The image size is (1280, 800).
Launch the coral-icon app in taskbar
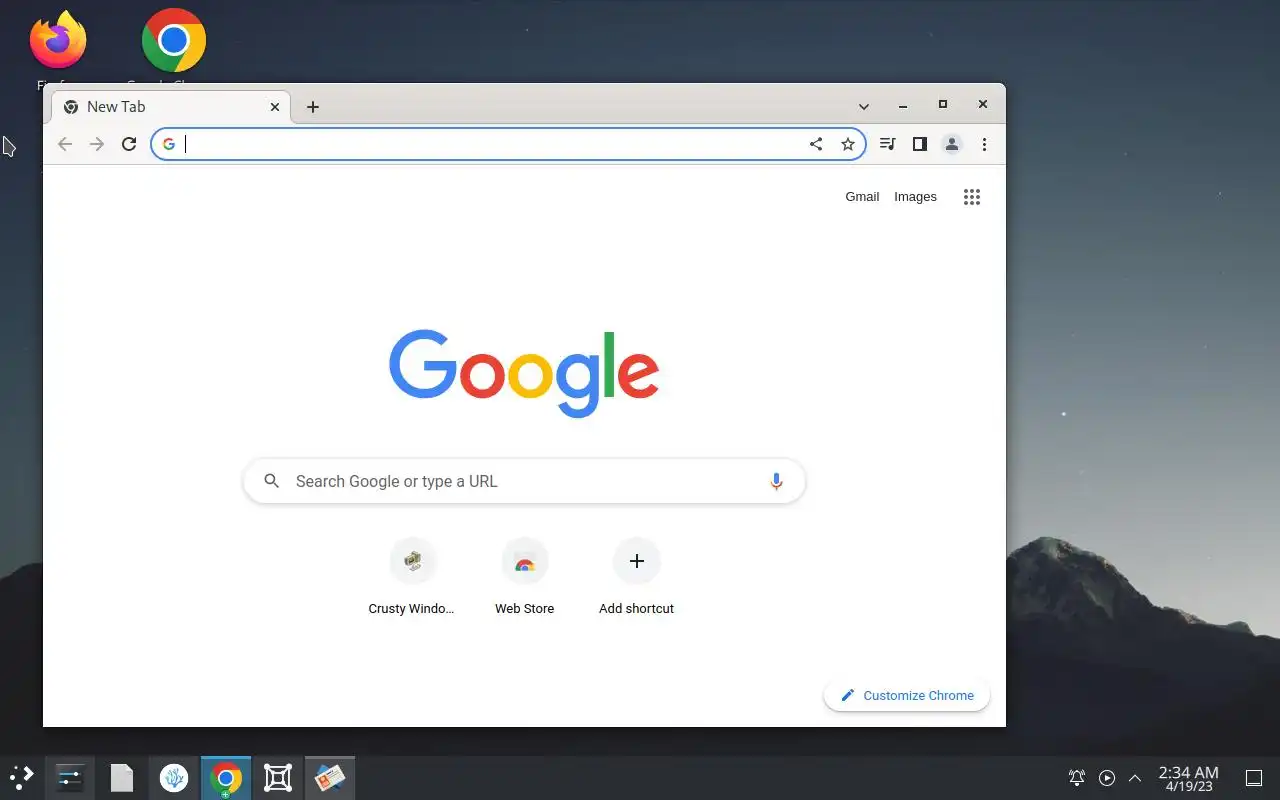174,778
